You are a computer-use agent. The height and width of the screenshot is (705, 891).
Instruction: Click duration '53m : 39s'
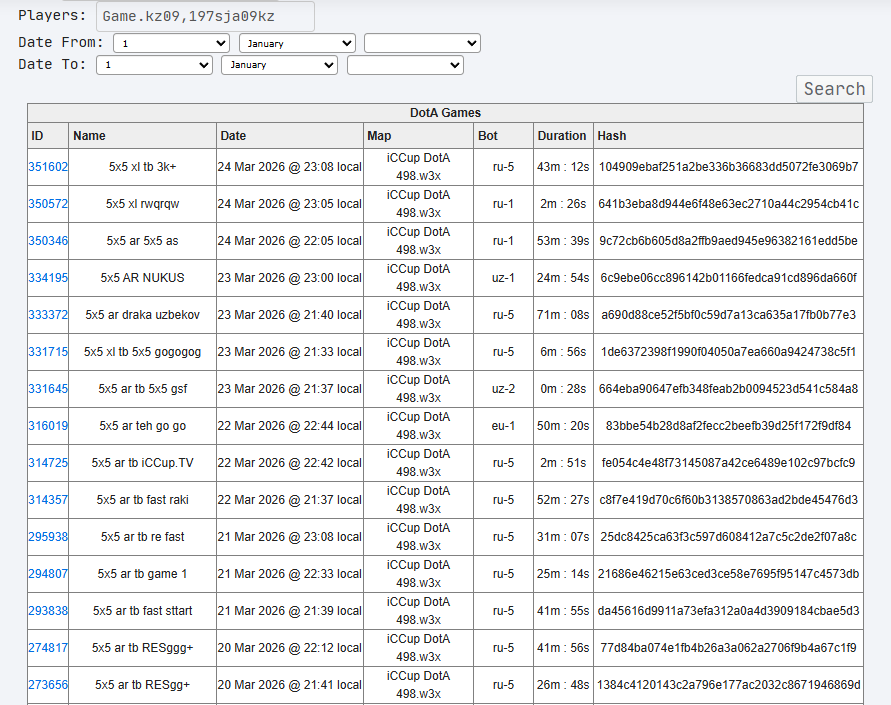pos(563,241)
